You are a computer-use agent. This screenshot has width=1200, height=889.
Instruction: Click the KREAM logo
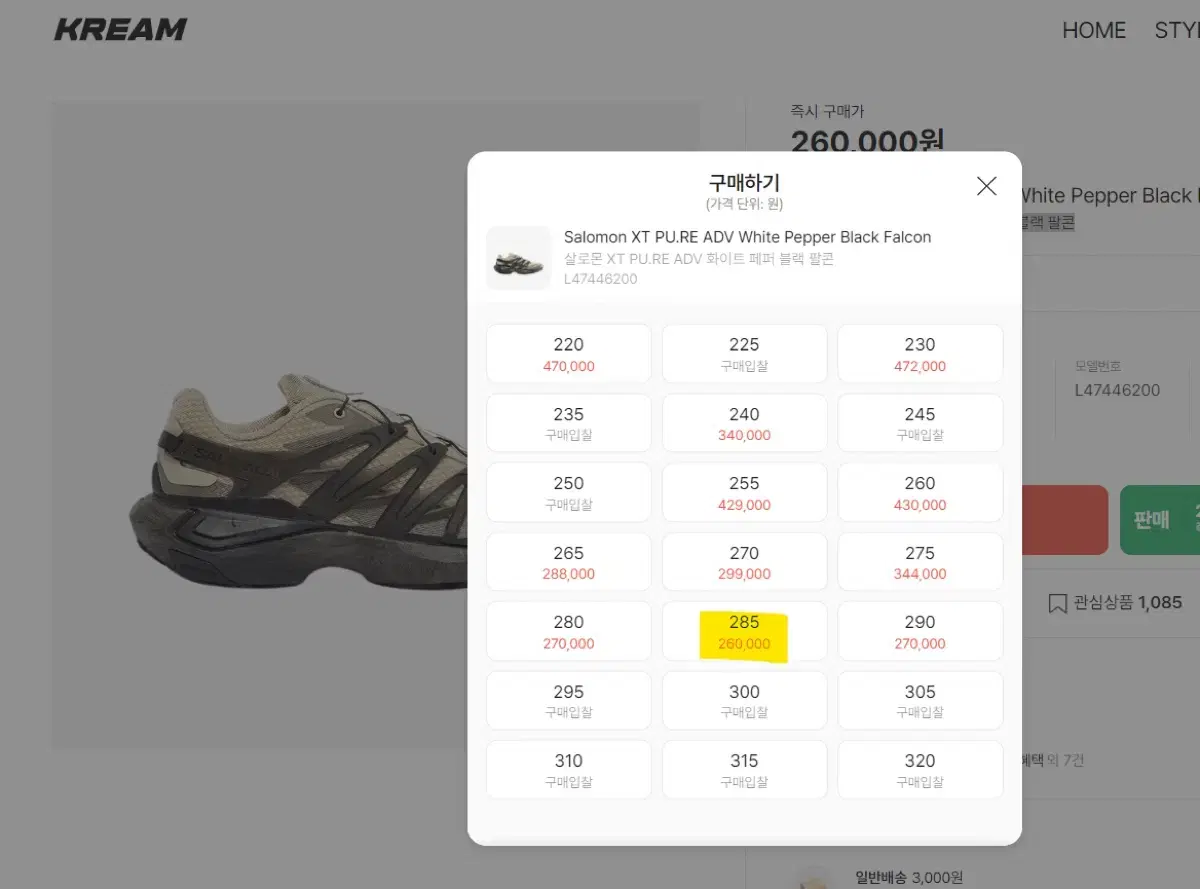120,30
